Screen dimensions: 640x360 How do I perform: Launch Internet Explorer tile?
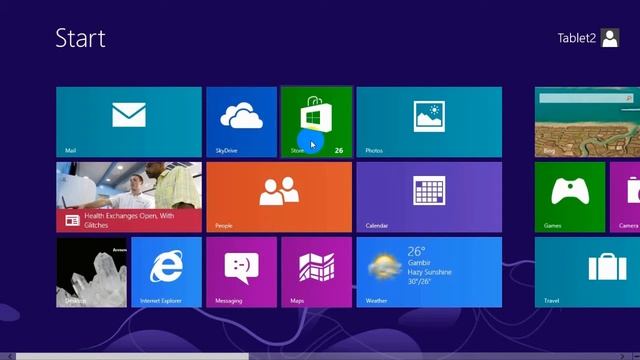pos(166,272)
